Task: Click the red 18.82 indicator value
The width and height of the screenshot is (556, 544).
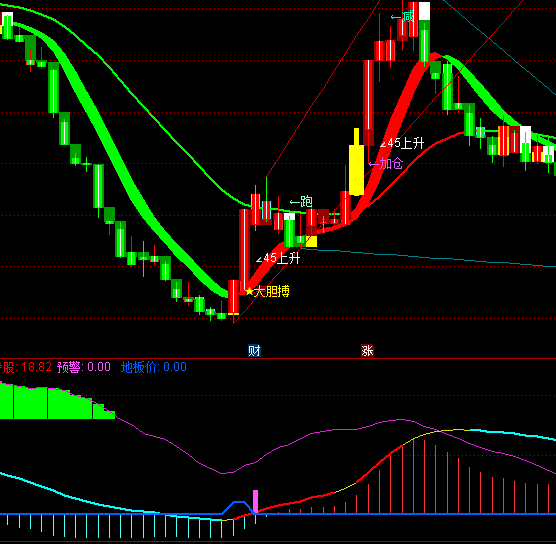Action: pos(36,367)
